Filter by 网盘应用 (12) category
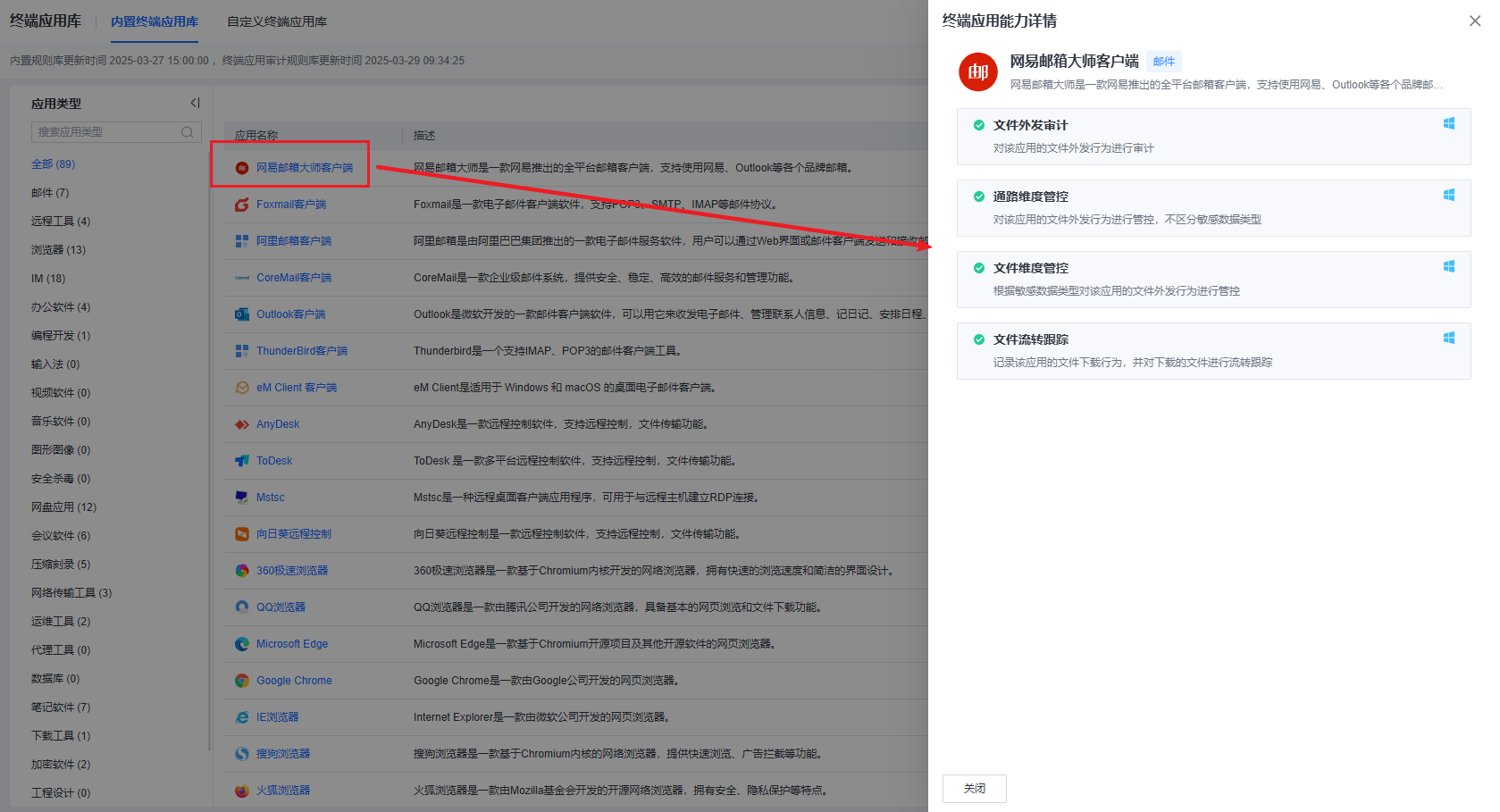The height and width of the screenshot is (812, 1500). click(x=63, y=507)
